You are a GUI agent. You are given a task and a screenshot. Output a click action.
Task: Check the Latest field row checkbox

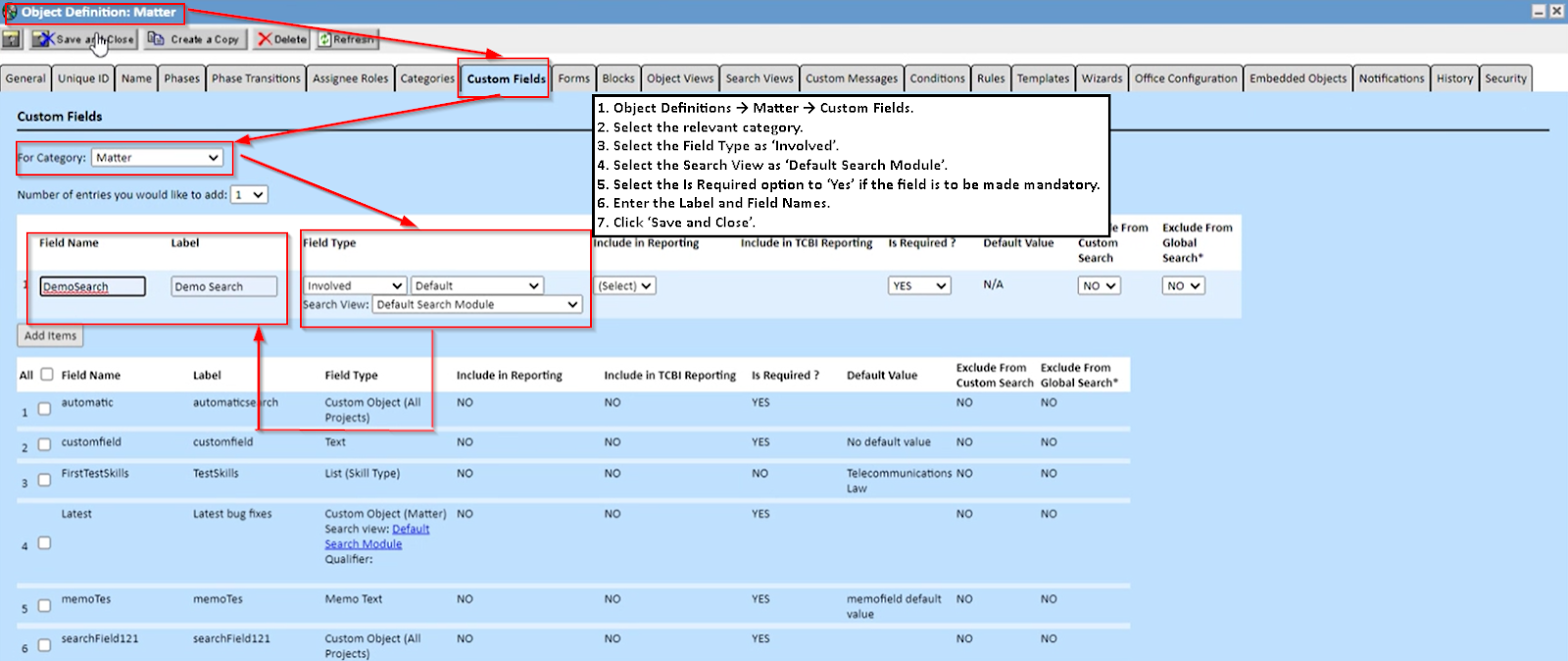point(44,542)
